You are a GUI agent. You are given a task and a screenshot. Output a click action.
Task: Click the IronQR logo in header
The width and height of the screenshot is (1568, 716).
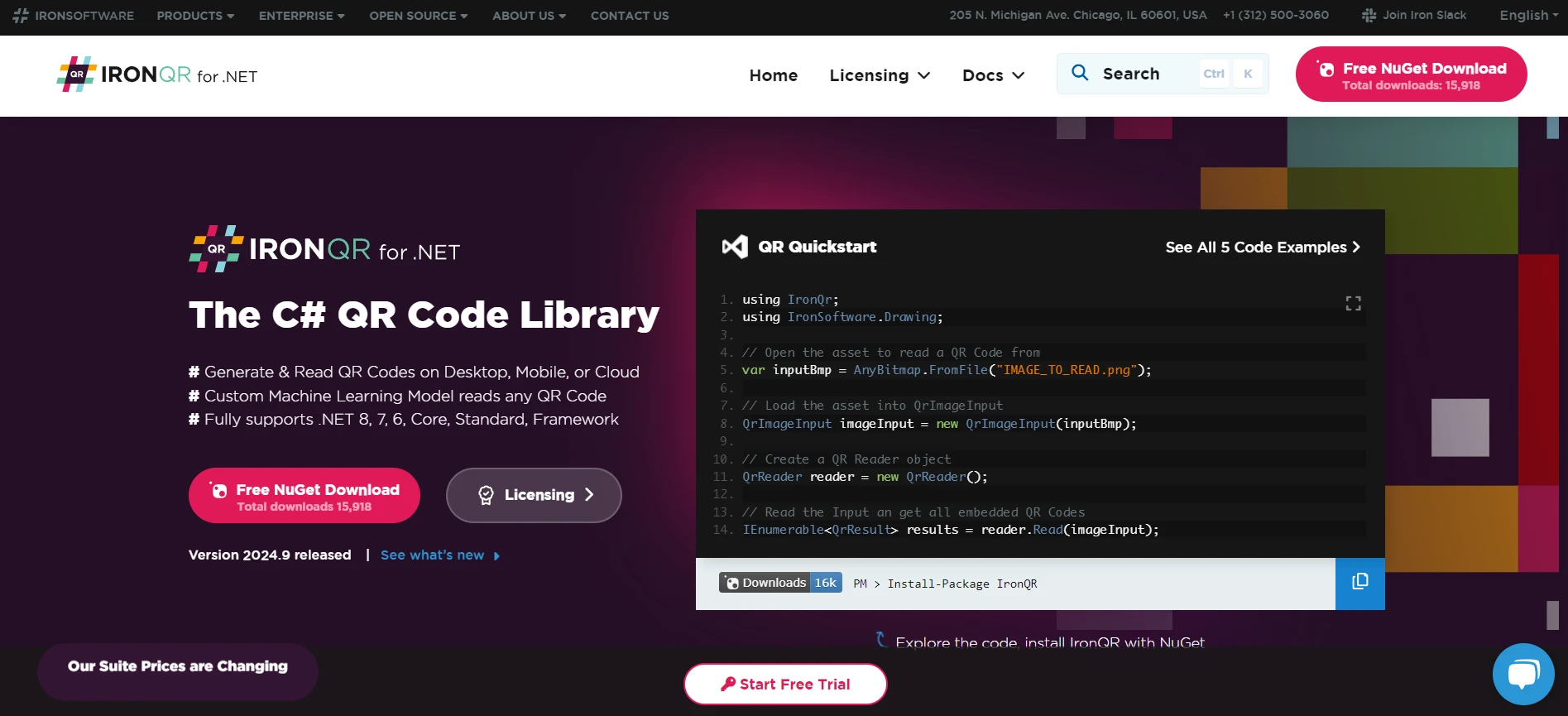point(157,75)
